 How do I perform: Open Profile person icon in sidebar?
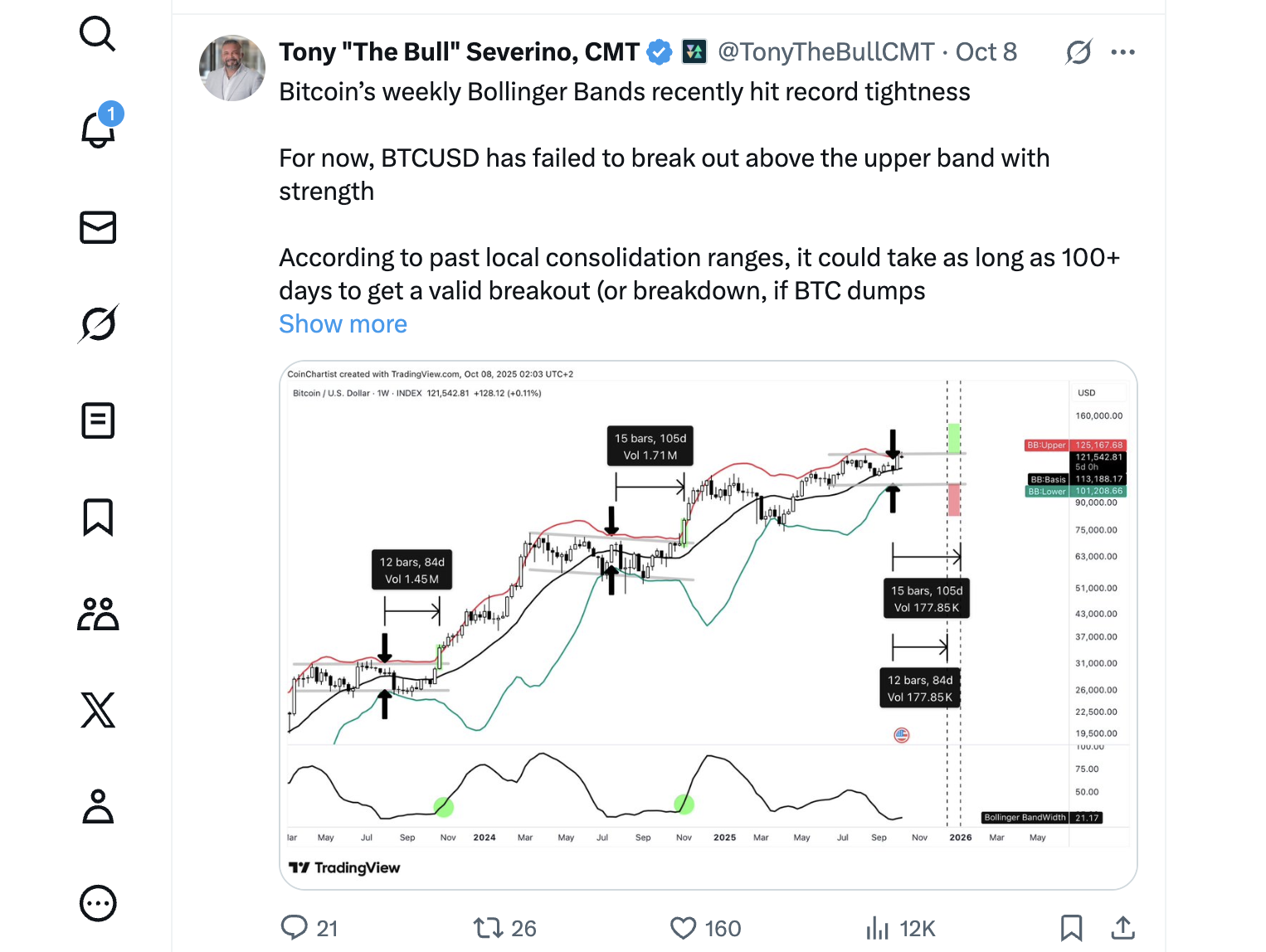pos(98,807)
